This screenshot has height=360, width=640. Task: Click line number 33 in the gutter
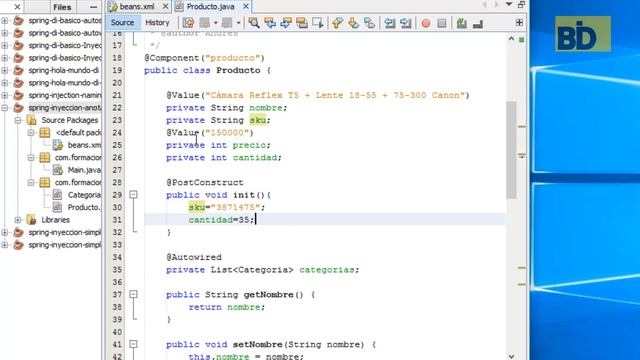point(117,245)
